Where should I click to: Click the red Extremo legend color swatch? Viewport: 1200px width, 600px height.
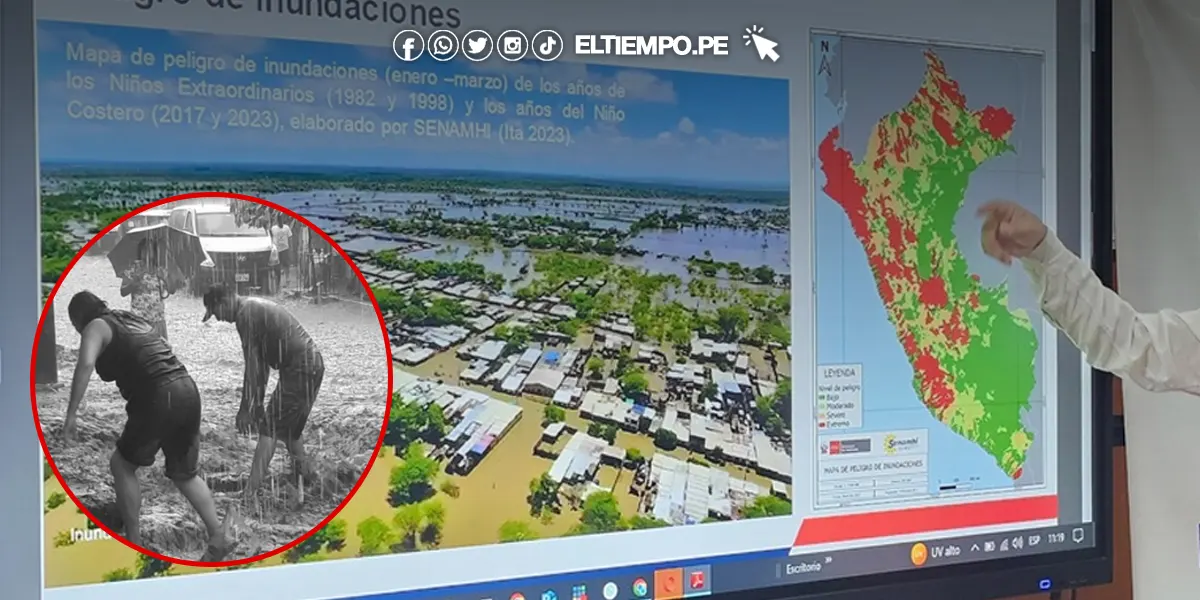tap(821, 424)
